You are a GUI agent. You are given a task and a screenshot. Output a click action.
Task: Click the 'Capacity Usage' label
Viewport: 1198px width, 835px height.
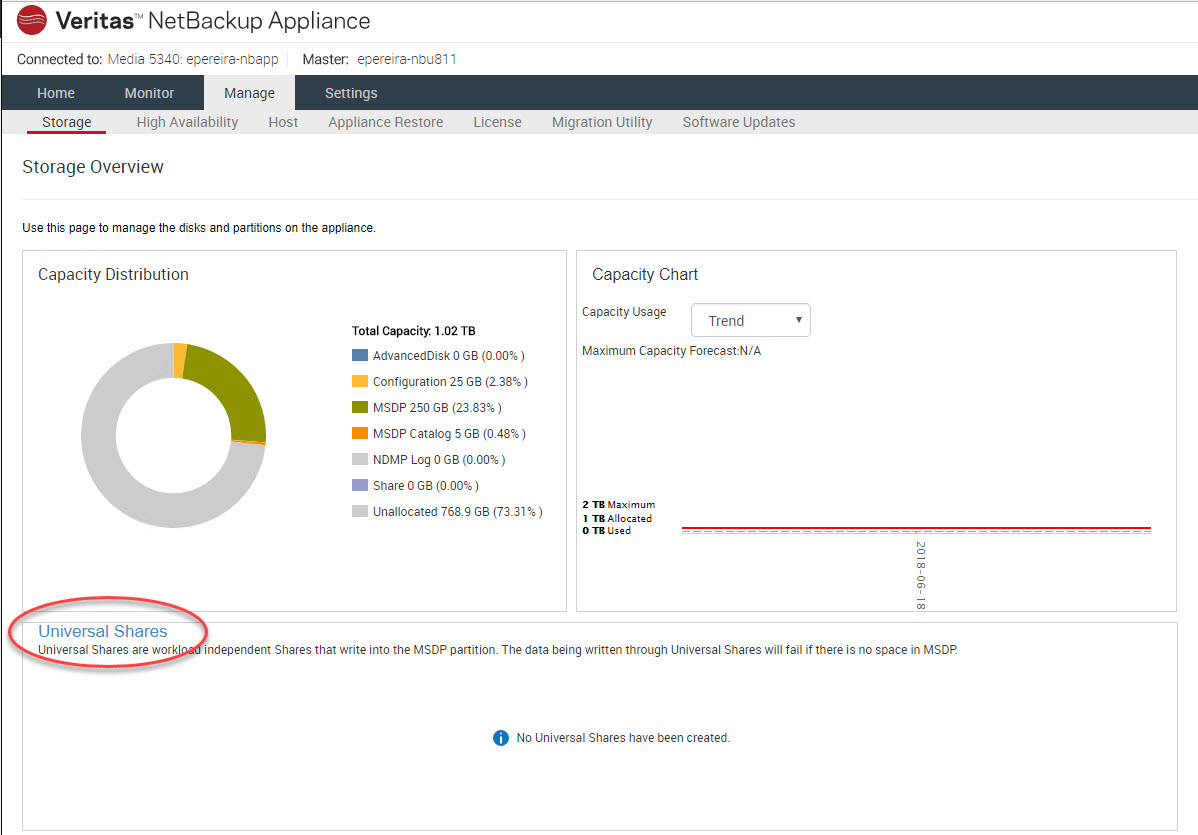[x=624, y=312]
